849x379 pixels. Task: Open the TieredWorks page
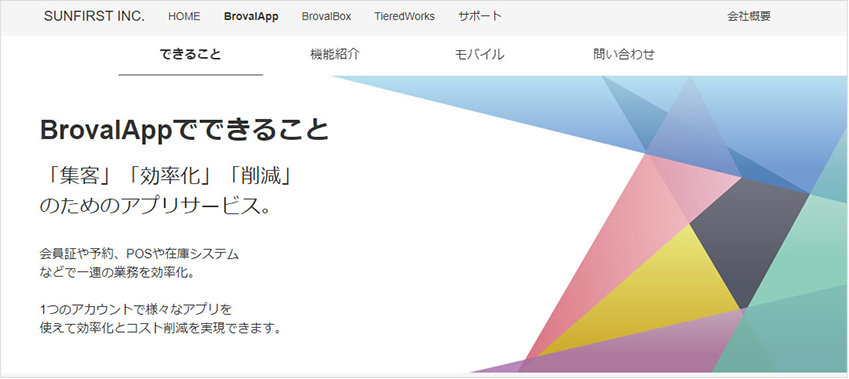(x=404, y=17)
